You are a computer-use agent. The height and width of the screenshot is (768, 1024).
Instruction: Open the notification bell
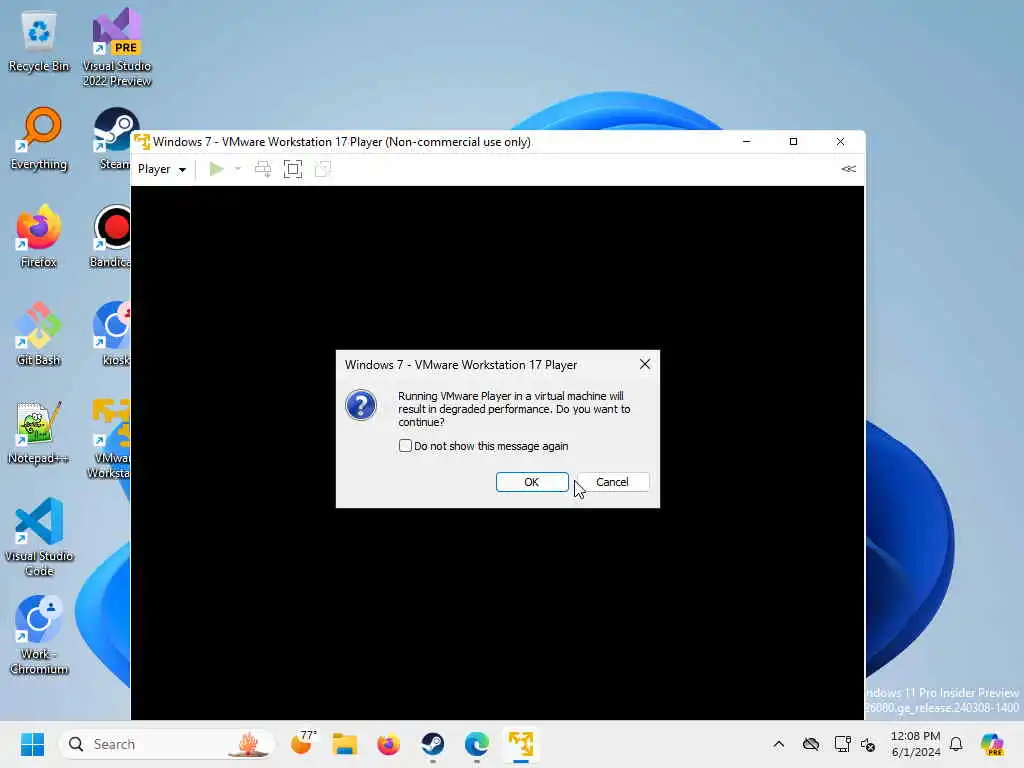956,744
